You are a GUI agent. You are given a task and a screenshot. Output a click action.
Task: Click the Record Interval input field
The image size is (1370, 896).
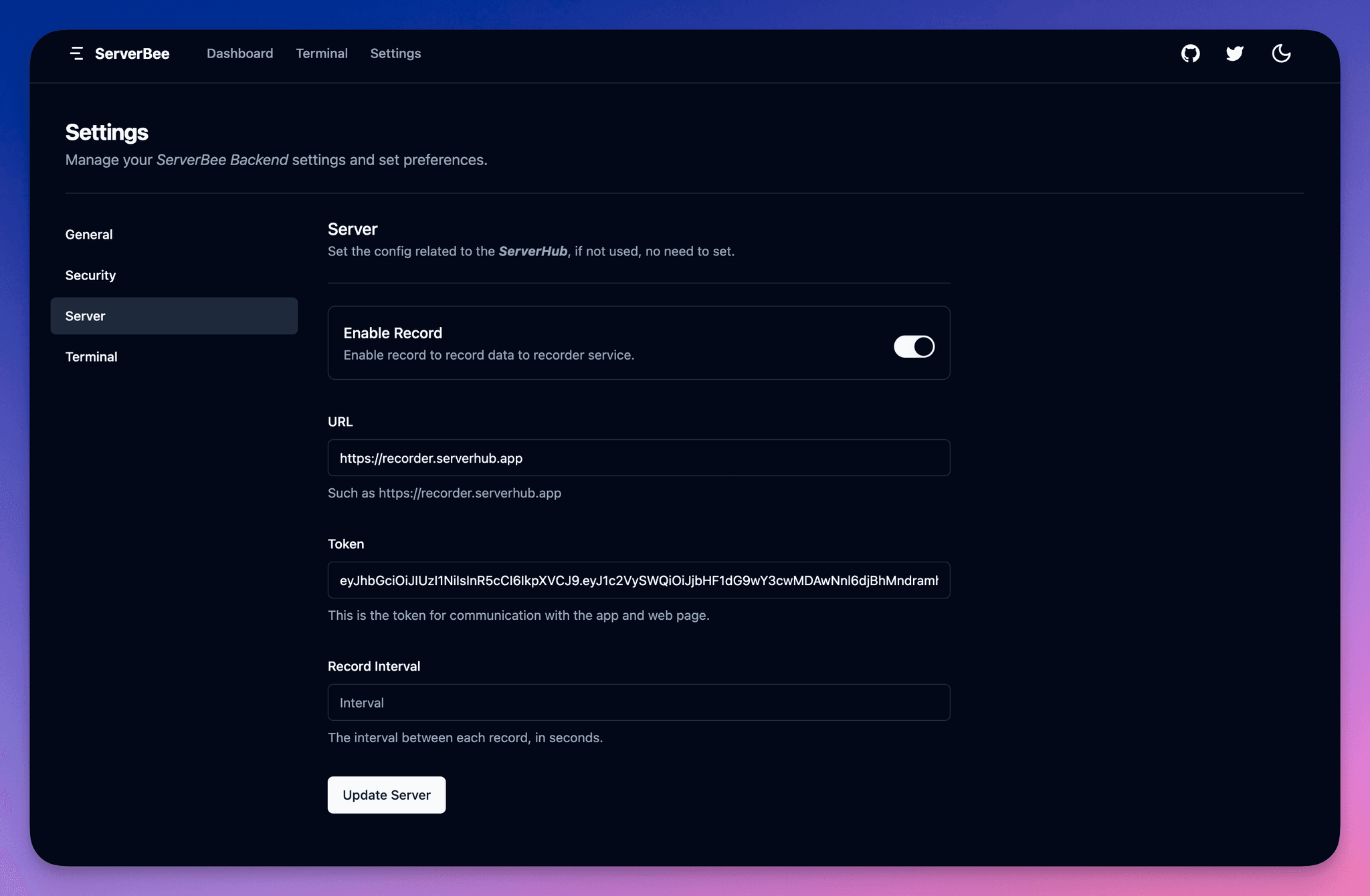(639, 702)
